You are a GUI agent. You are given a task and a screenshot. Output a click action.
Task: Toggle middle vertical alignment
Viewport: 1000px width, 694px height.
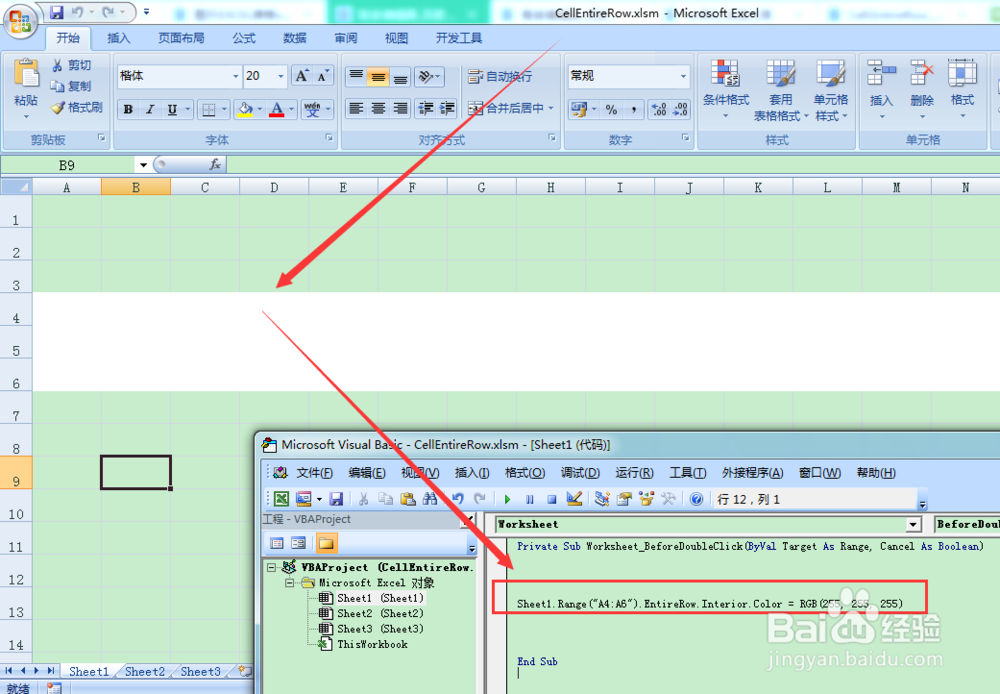(x=378, y=77)
